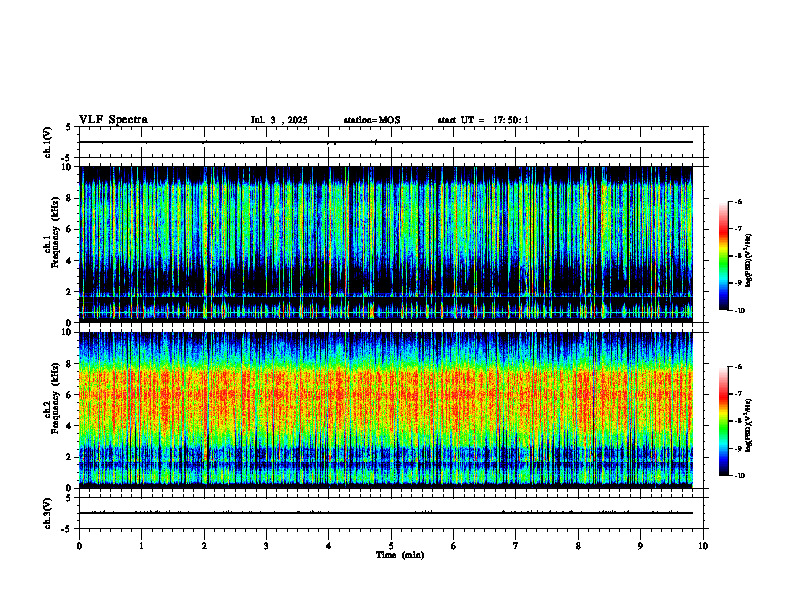The height and width of the screenshot is (612, 792).
Task: Click the -8 label on ch.1 color bar
Action: (738, 256)
